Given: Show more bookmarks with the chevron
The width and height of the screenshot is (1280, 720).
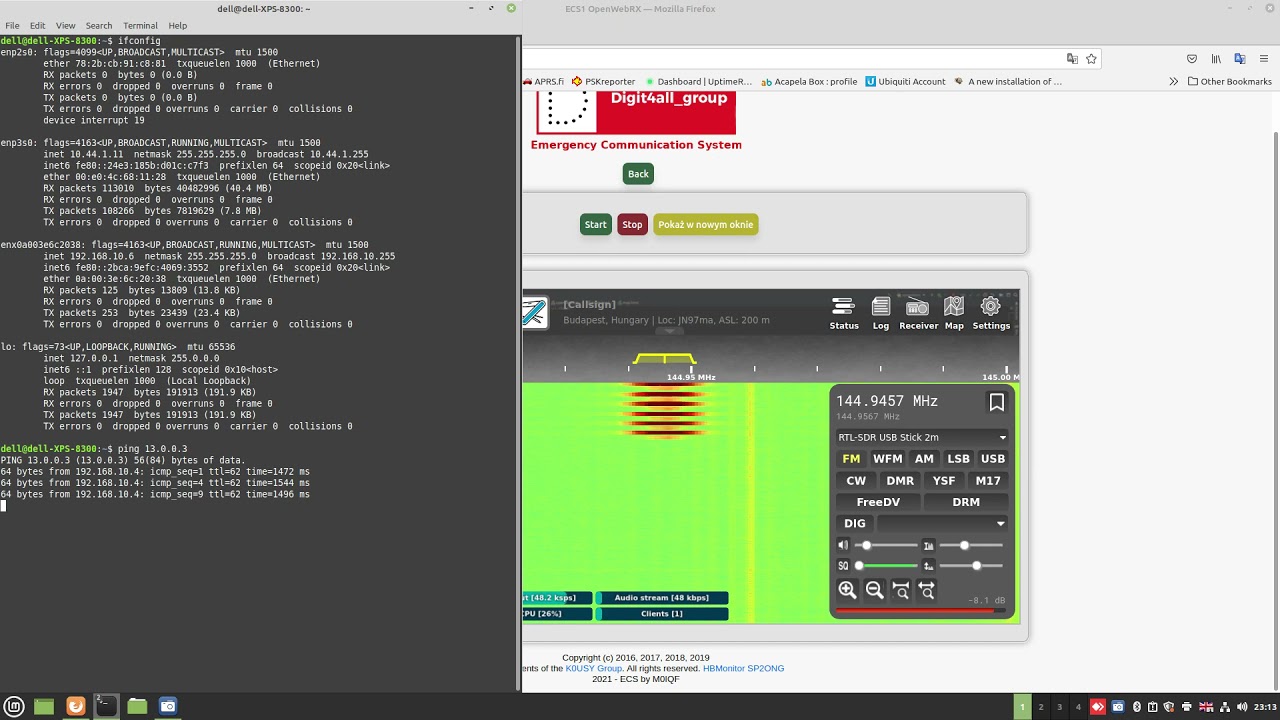Looking at the screenshot, I should [1174, 82].
